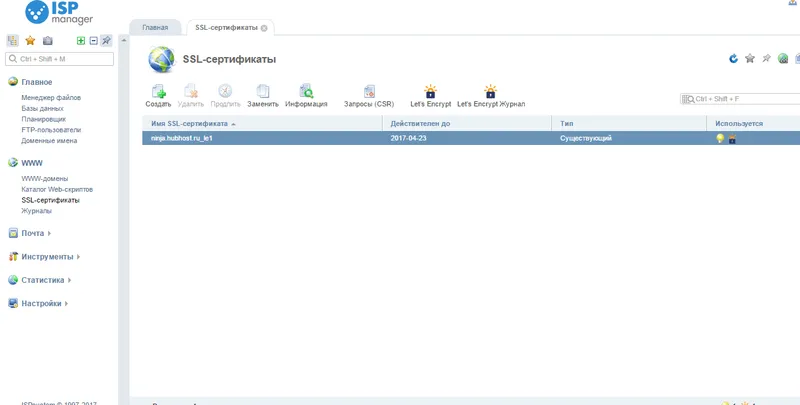Screen dimensions: 800x405
Task: Click the green globe icon in header
Action: (783, 59)
